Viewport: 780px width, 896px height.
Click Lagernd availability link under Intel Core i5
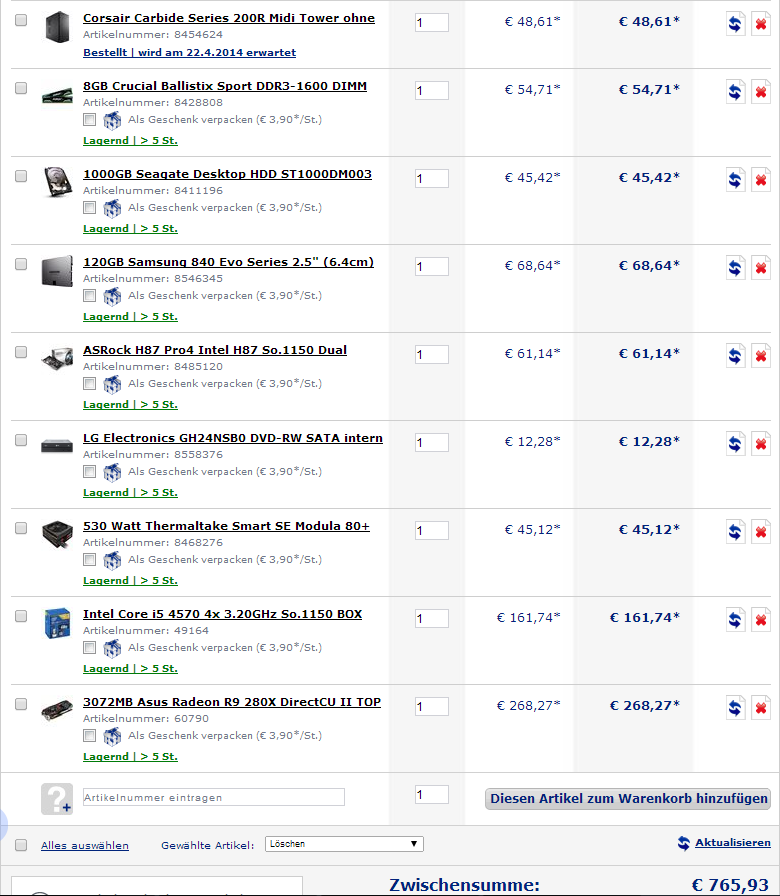130,669
